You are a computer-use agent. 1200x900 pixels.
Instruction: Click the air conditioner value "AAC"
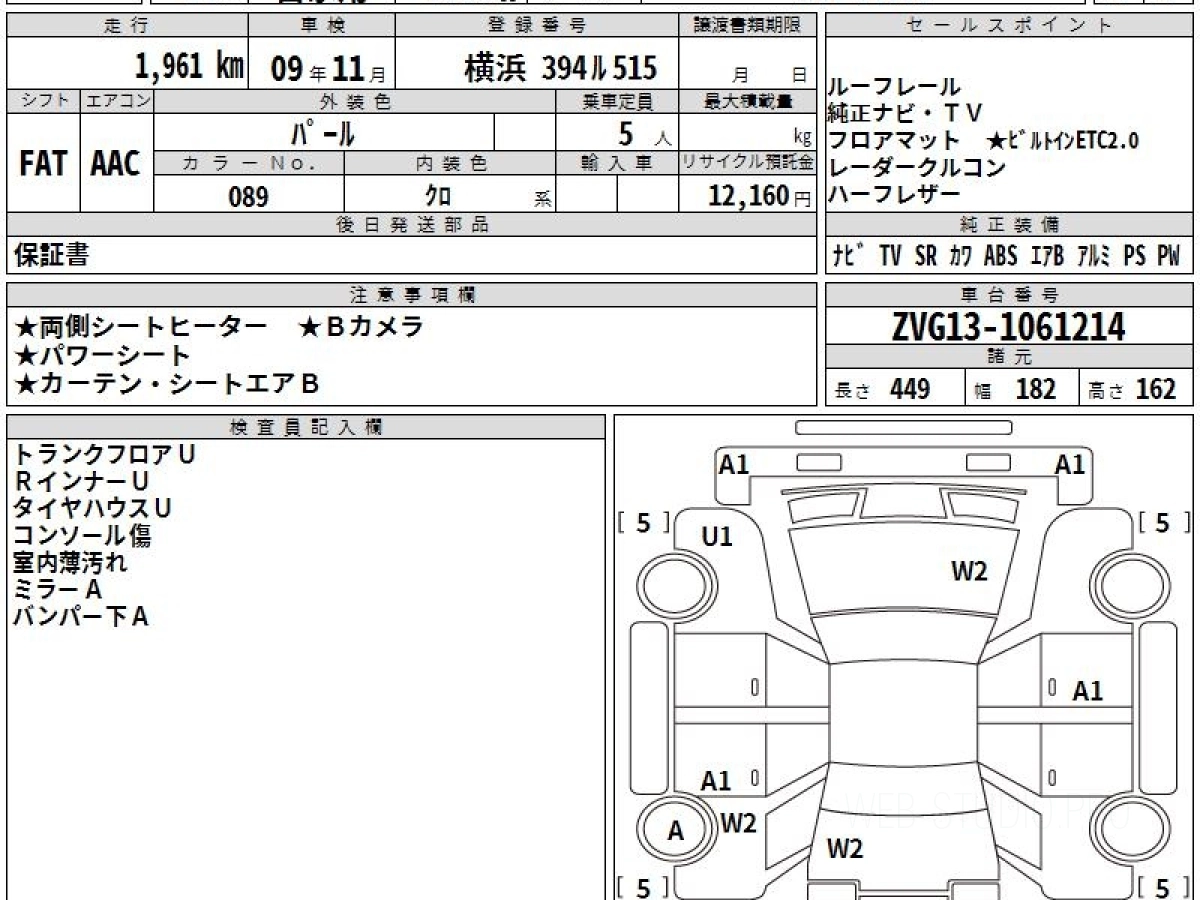(x=116, y=165)
